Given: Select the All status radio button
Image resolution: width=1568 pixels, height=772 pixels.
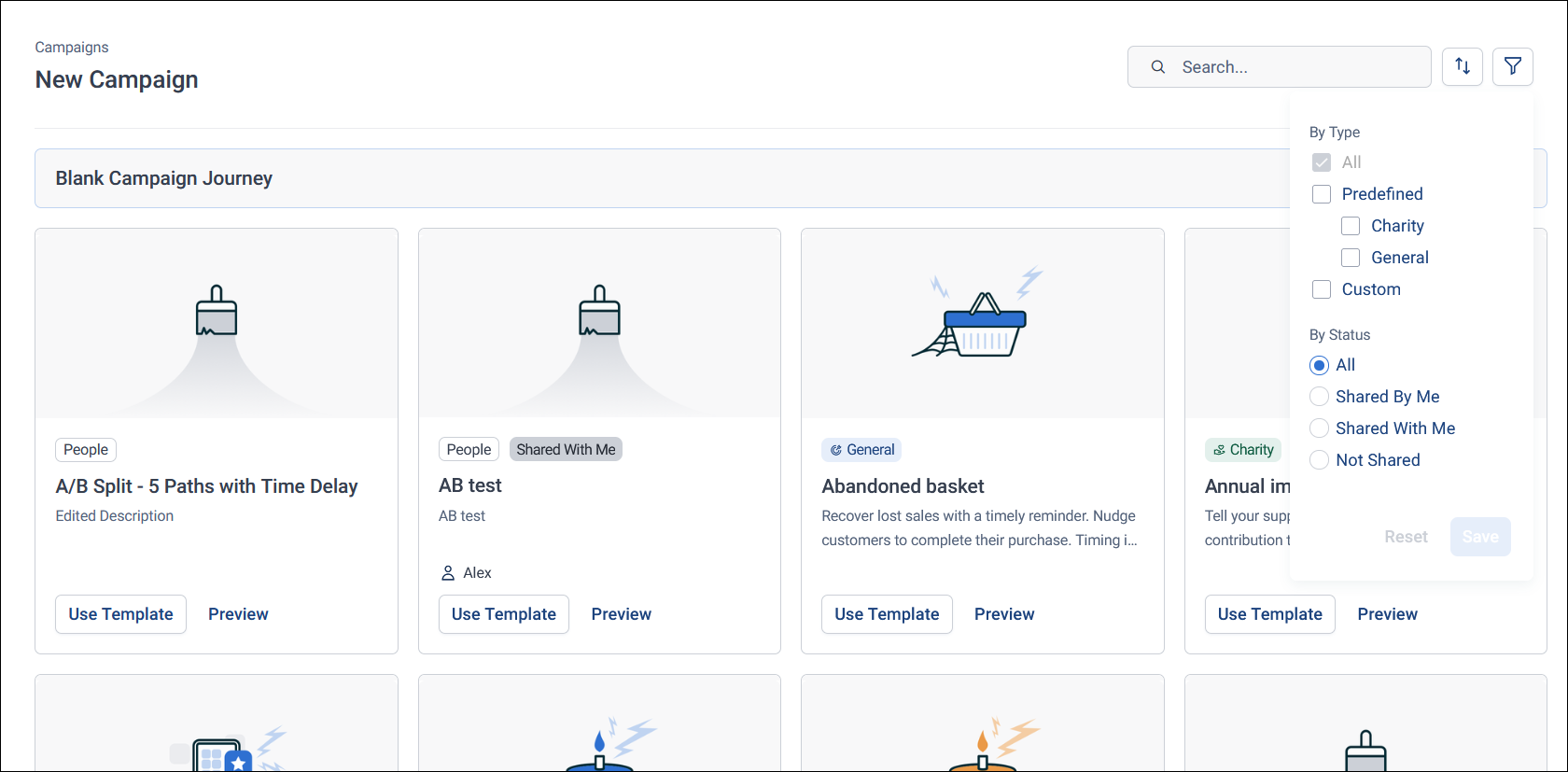Looking at the screenshot, I should (1319, 365).
